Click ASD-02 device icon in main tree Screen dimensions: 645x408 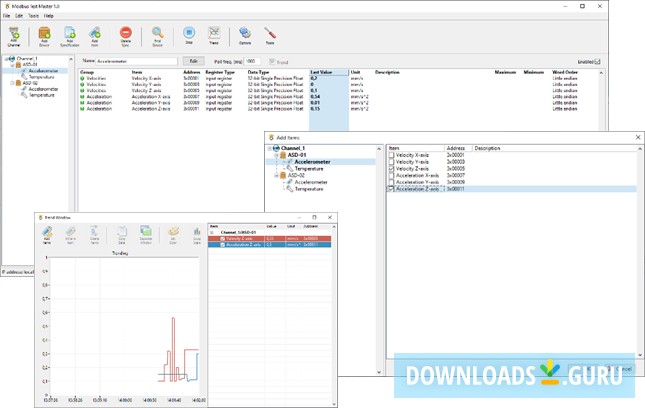click(18, 83)
